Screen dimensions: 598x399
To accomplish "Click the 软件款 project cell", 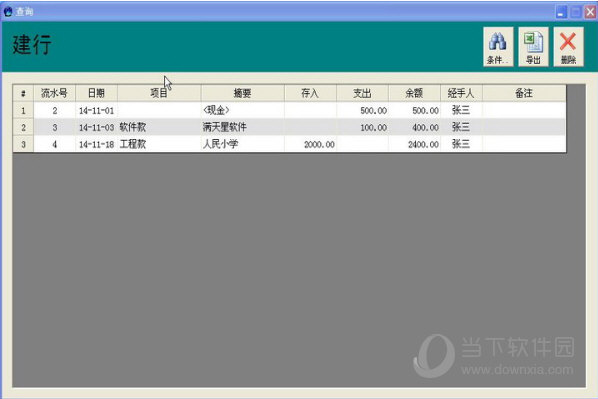I will coord(159,127).
